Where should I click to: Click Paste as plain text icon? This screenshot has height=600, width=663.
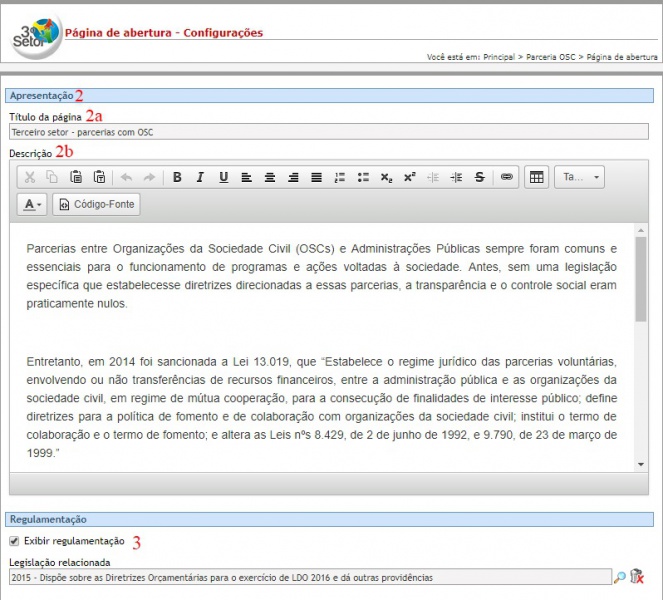(99, 177)
